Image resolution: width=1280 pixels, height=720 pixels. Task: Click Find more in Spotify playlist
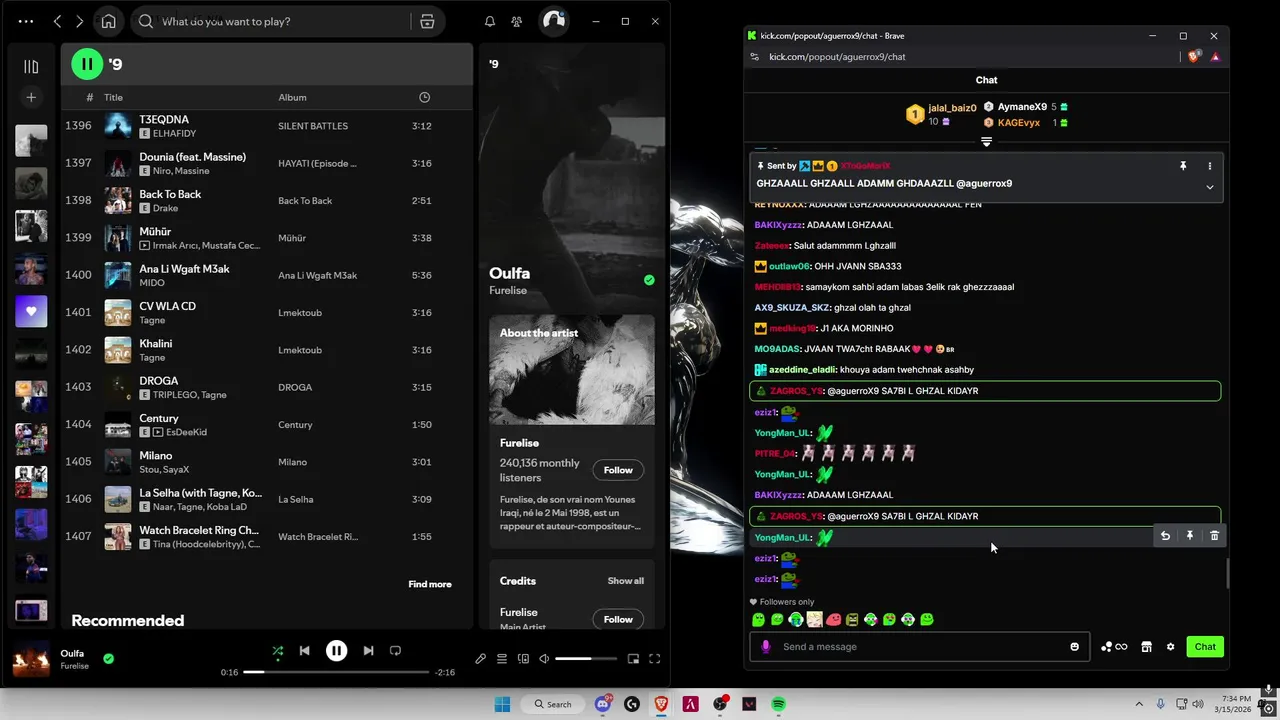pyautogui.click(x=430, y=584)
